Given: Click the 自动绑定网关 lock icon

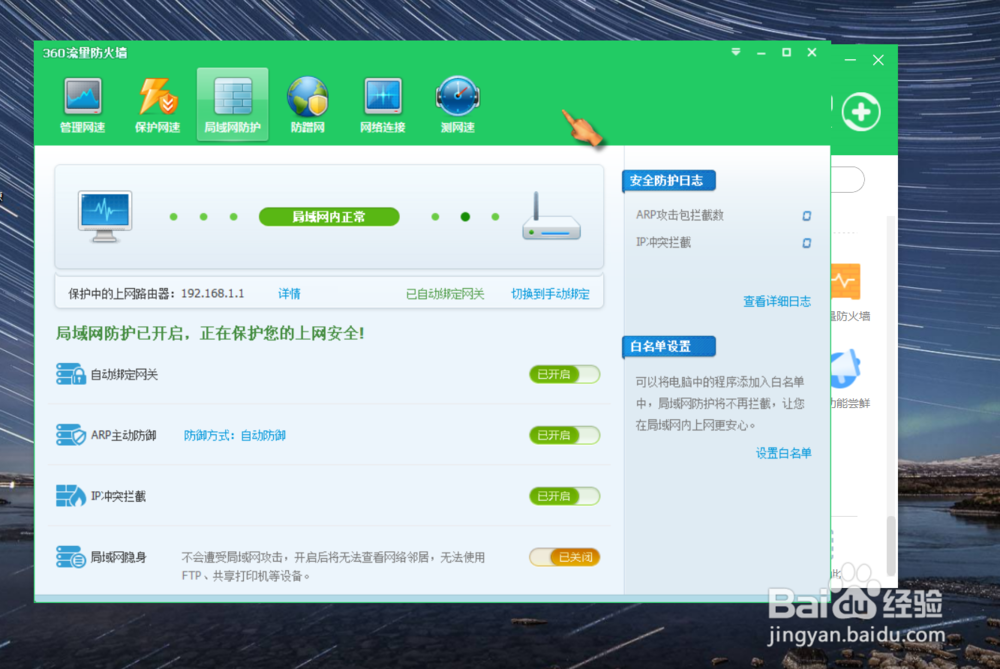Looking at the screenshot, I should pos(71,374).
